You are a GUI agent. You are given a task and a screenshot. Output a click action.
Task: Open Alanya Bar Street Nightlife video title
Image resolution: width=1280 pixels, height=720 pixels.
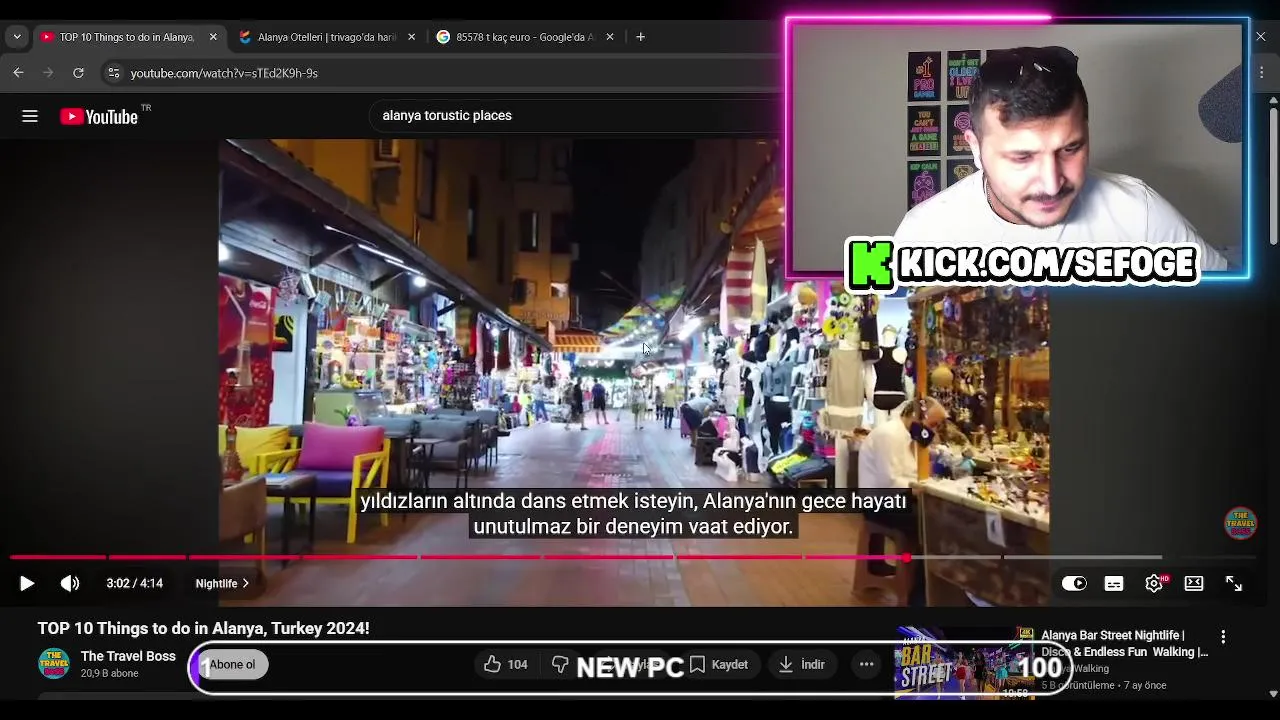click(1124, 644)
